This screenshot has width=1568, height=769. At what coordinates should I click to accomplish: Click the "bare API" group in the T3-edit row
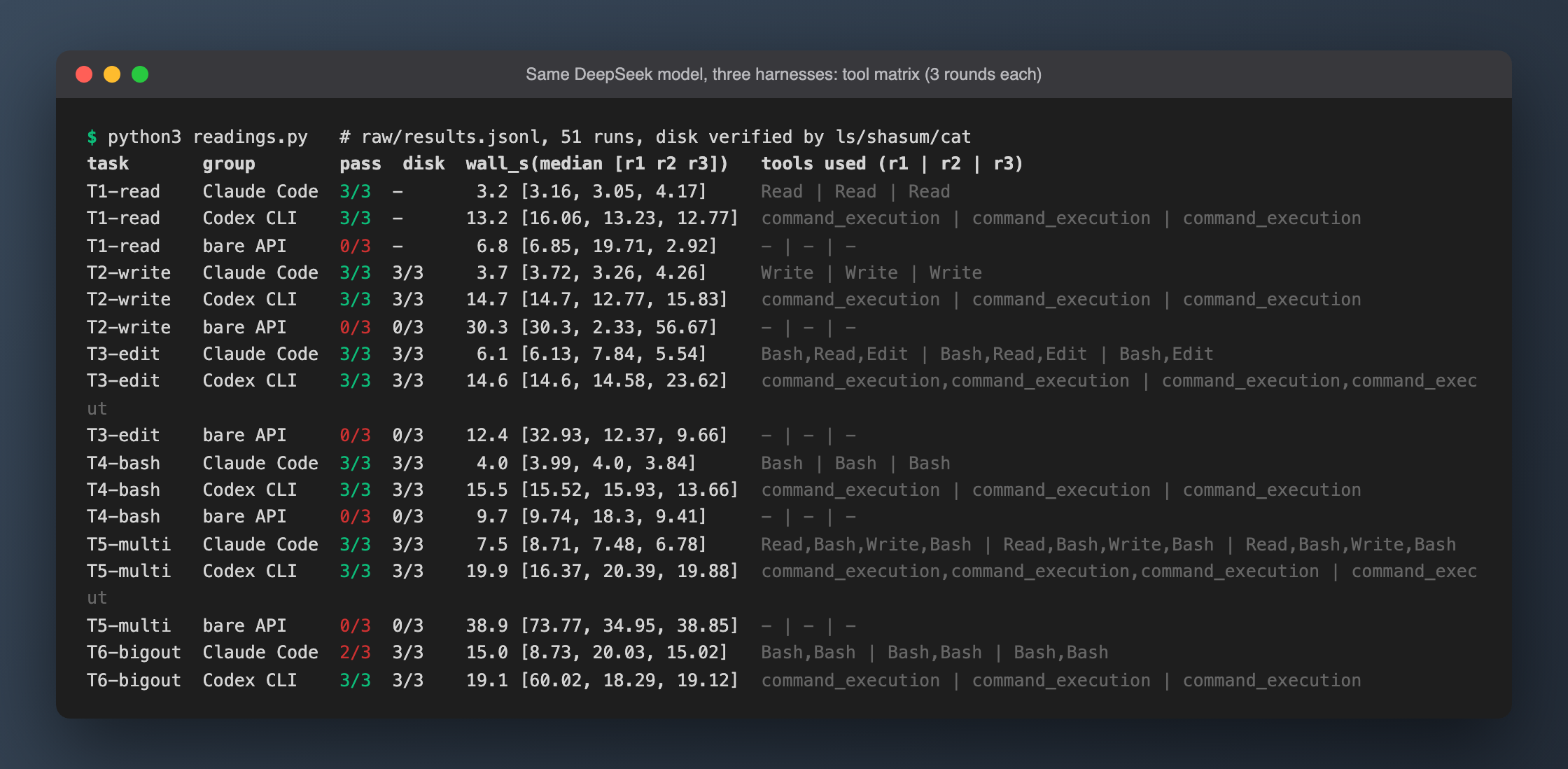click(x=244, y=436)
